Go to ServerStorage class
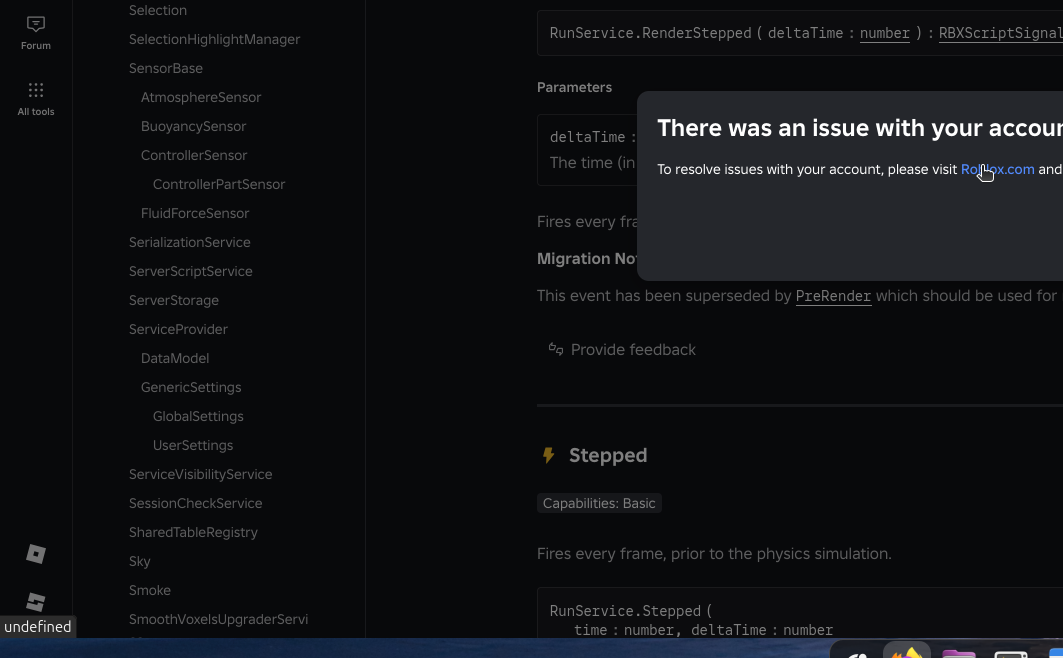The image size is (1063, 658). pyautogui.click(x=174, y=300)
